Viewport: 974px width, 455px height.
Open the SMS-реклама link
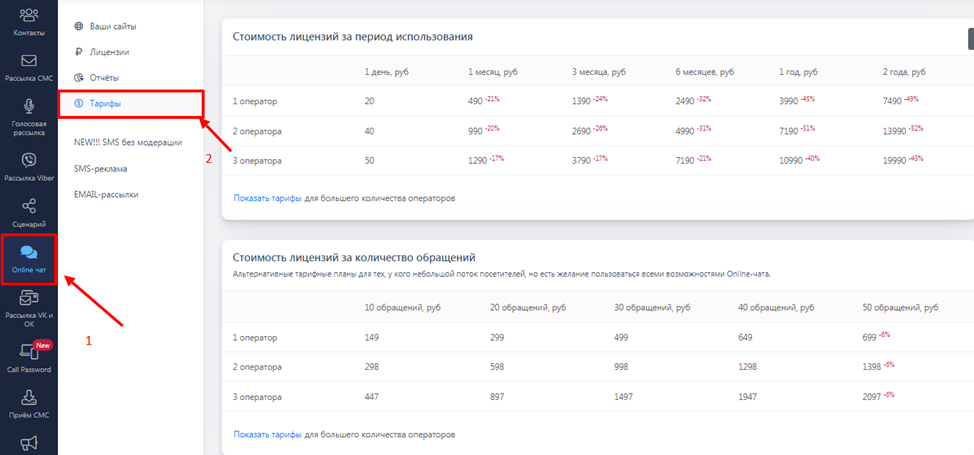(105, 168)
